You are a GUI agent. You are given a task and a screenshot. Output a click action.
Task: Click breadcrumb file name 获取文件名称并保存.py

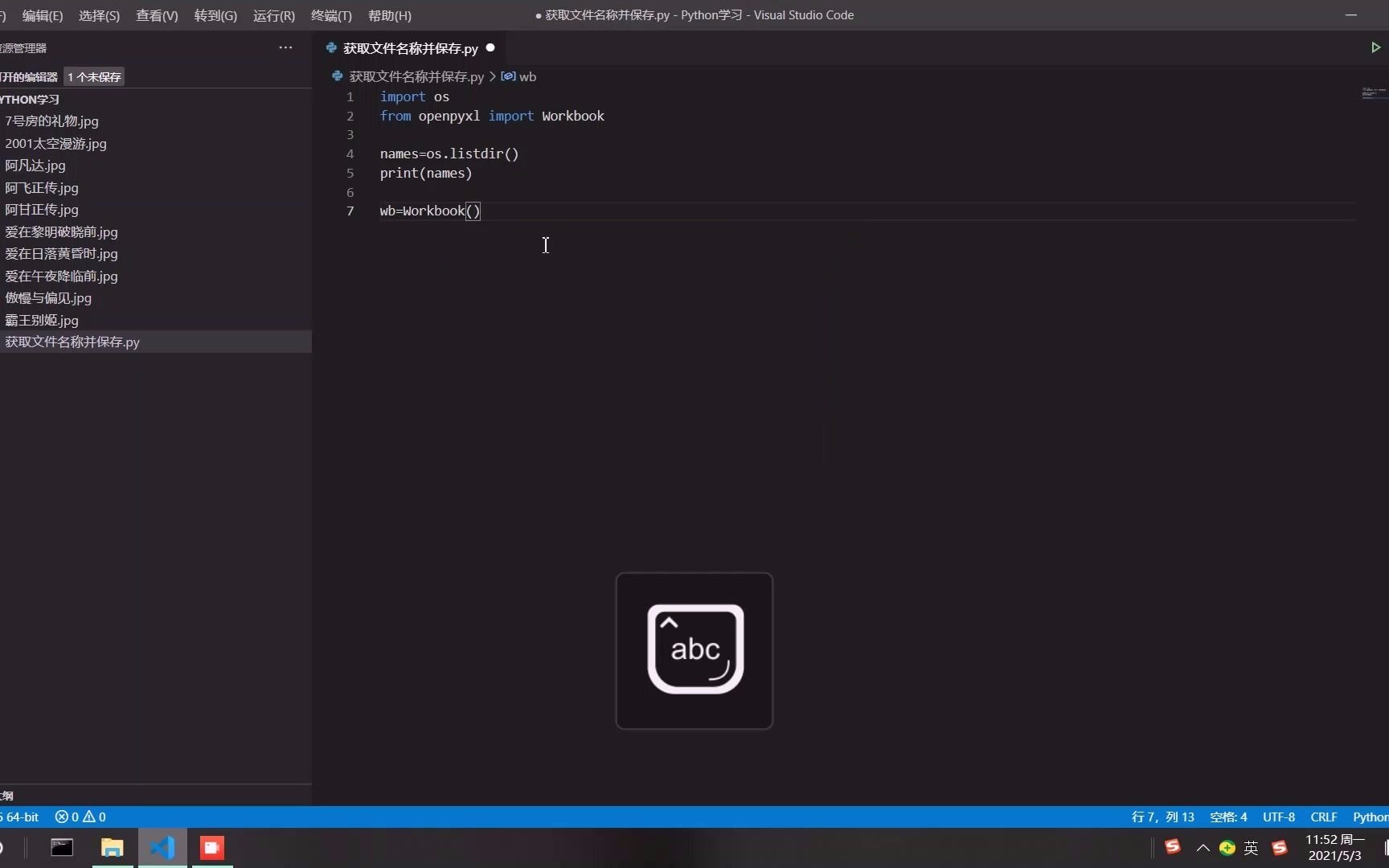pyautogui.click(x=416, y=76)
